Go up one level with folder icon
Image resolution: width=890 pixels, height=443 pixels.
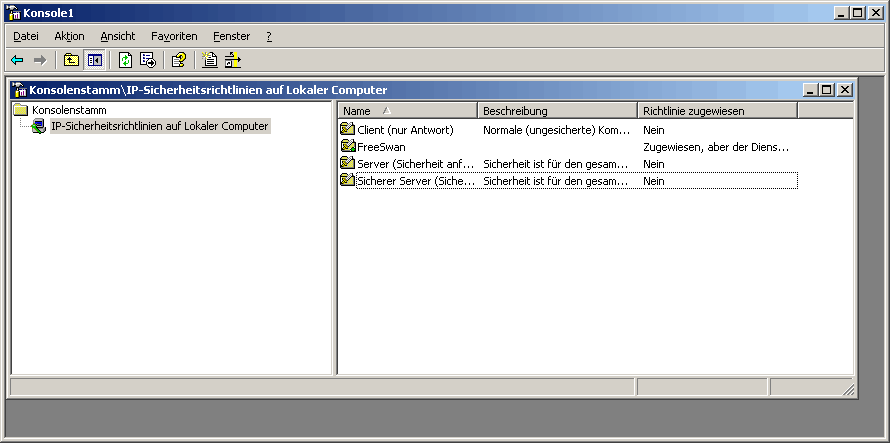[x=71, y=60]
